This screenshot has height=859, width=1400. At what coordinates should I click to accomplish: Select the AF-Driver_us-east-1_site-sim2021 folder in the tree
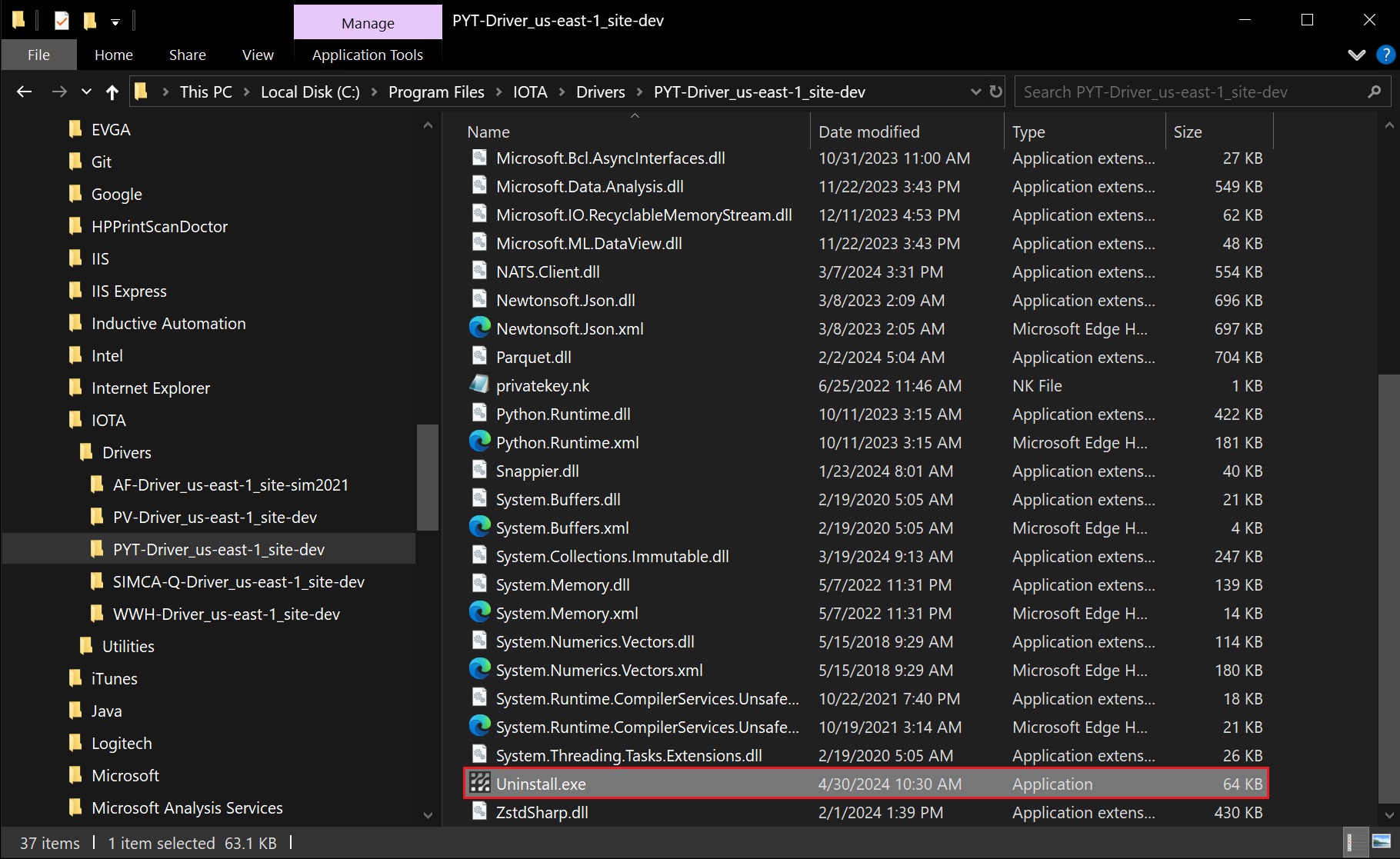(x=231, y=484)
